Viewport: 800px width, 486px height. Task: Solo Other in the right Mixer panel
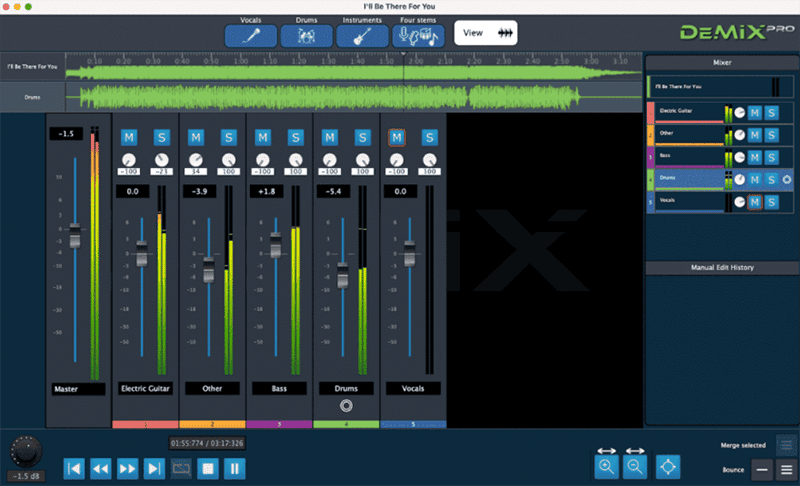[x=771, y=135]
